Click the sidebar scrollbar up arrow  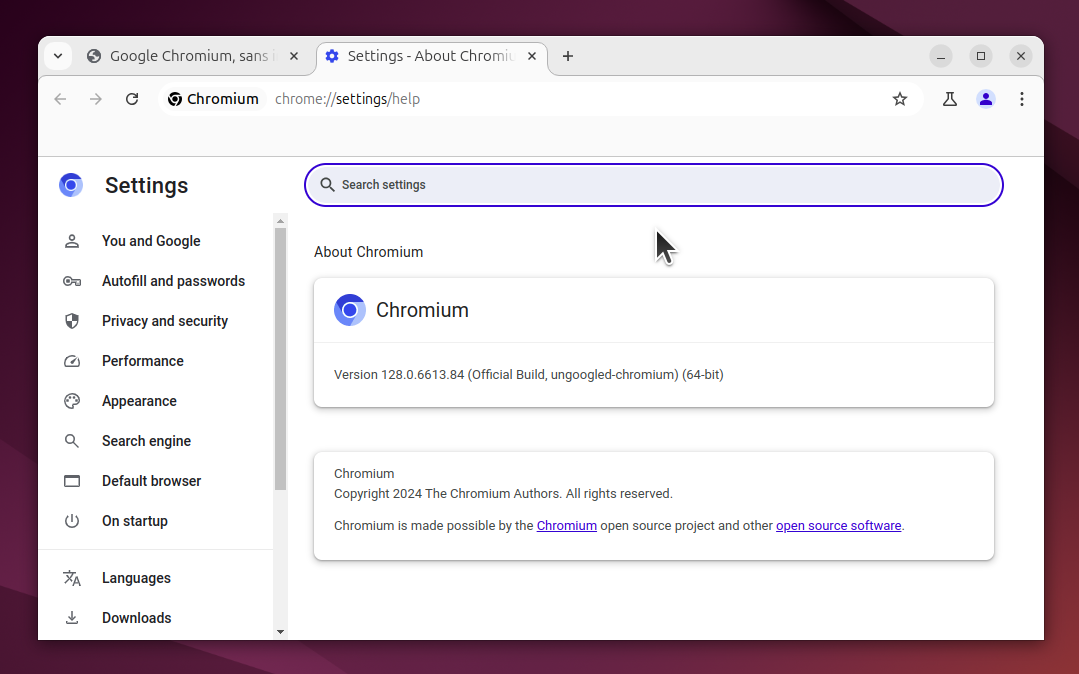(280, 221)
